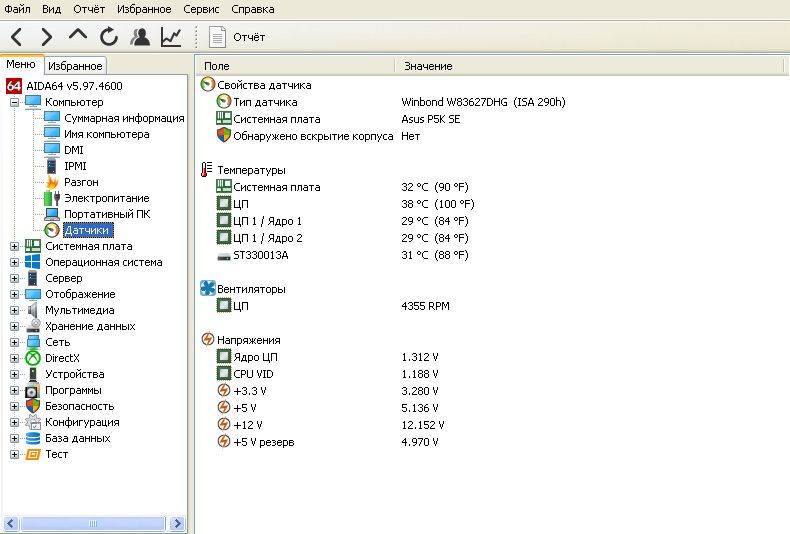The height and width of the screenshot is (534, 790).
Task: Open the Сервис menu
Action: pyautogui.click(x=201, y=9)
